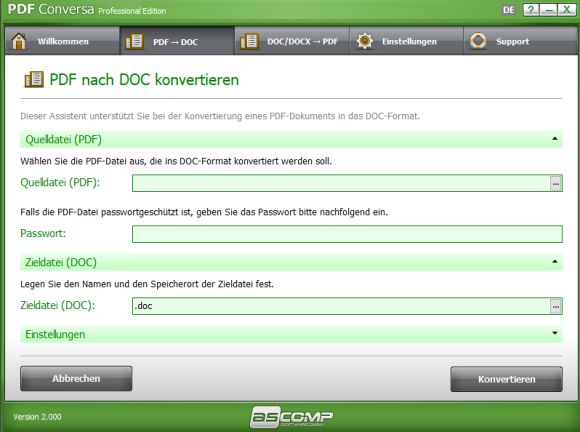Click the Version 2.000 text
This screenshot has width=580, height=432.
tap(37, 417)
